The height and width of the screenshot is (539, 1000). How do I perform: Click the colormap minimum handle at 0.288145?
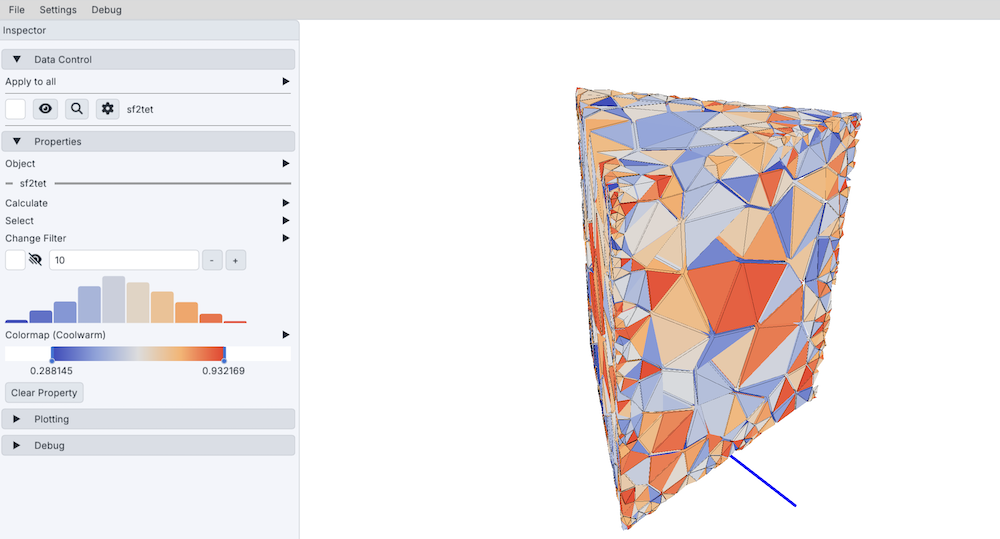pyautogui.click(x=52, y=360)
